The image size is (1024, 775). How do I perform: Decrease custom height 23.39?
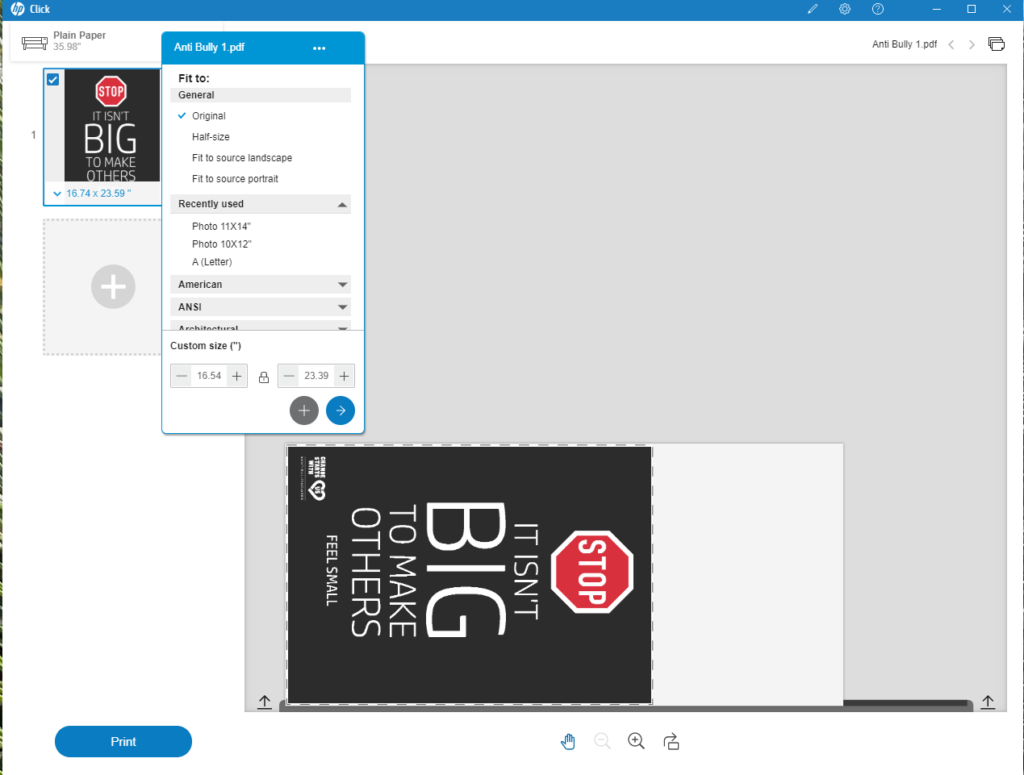coord(289,376)
